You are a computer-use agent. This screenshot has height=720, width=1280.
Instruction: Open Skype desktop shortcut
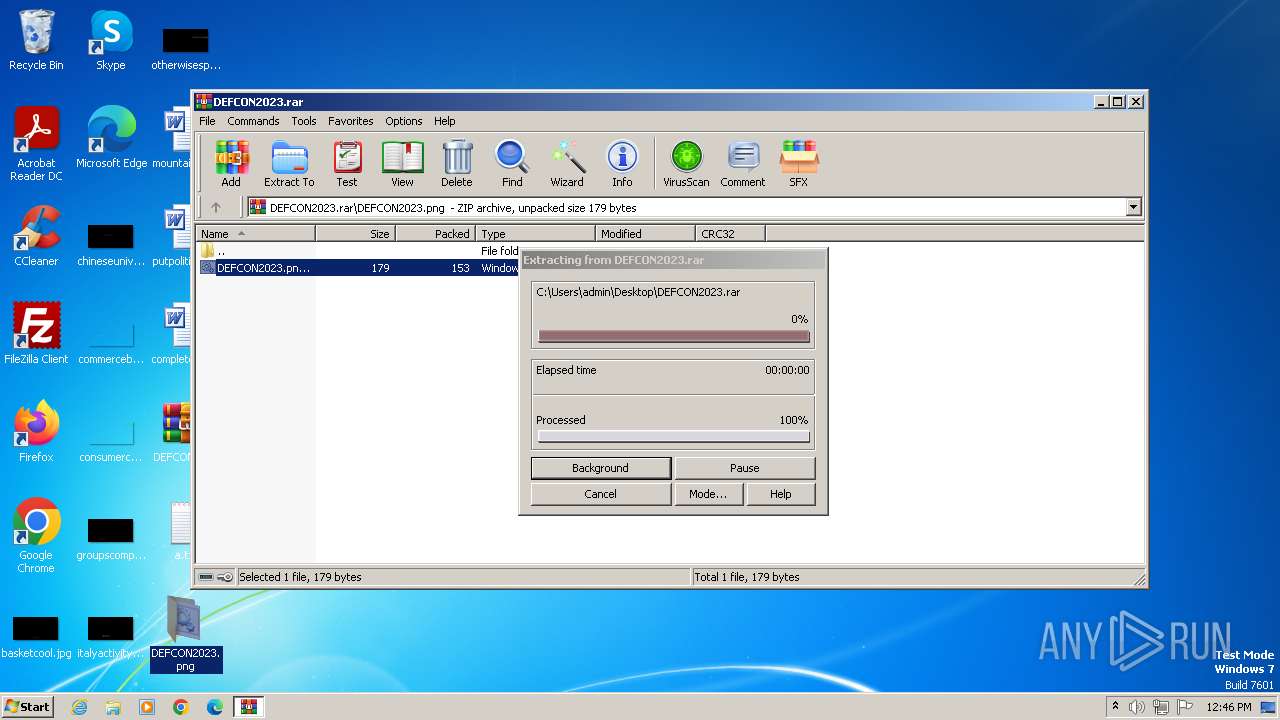[110, 41]
